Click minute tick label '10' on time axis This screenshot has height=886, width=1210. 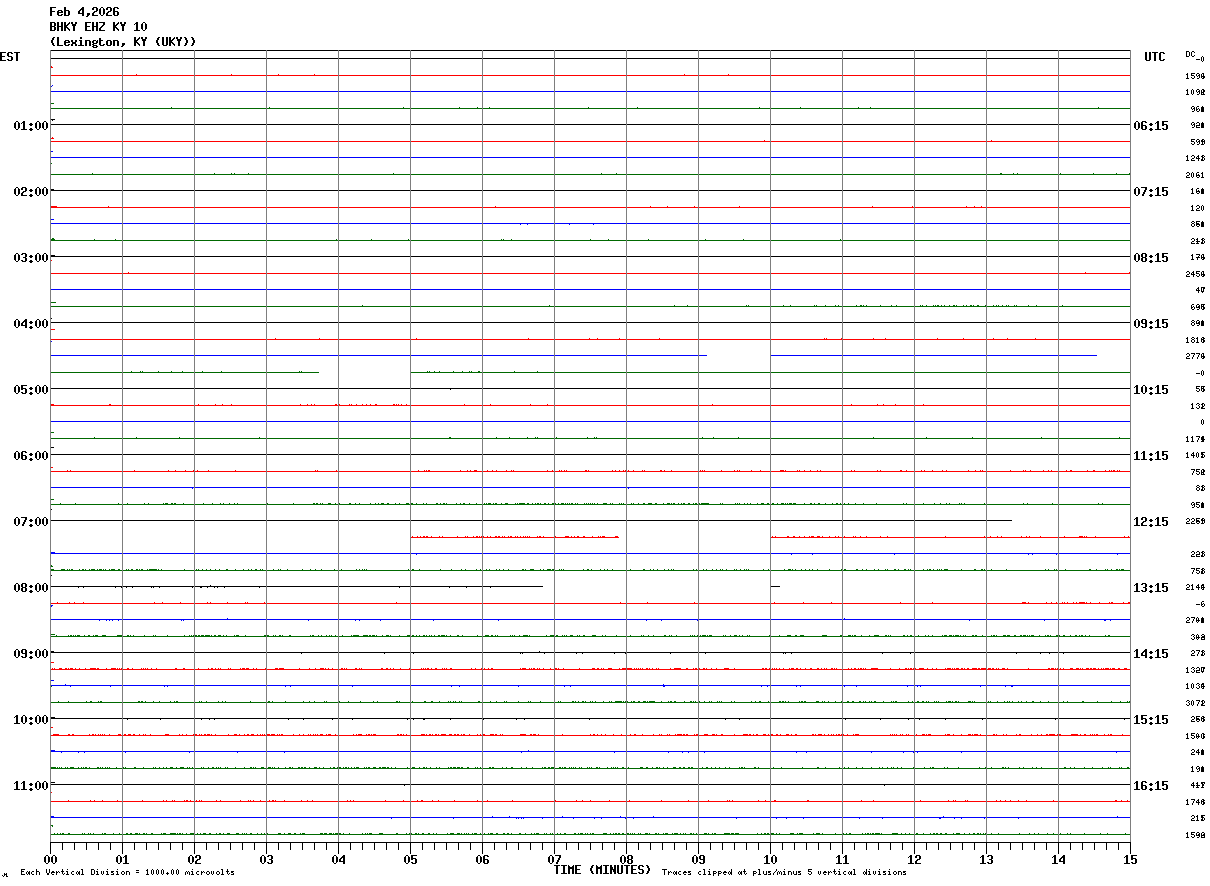770,859
